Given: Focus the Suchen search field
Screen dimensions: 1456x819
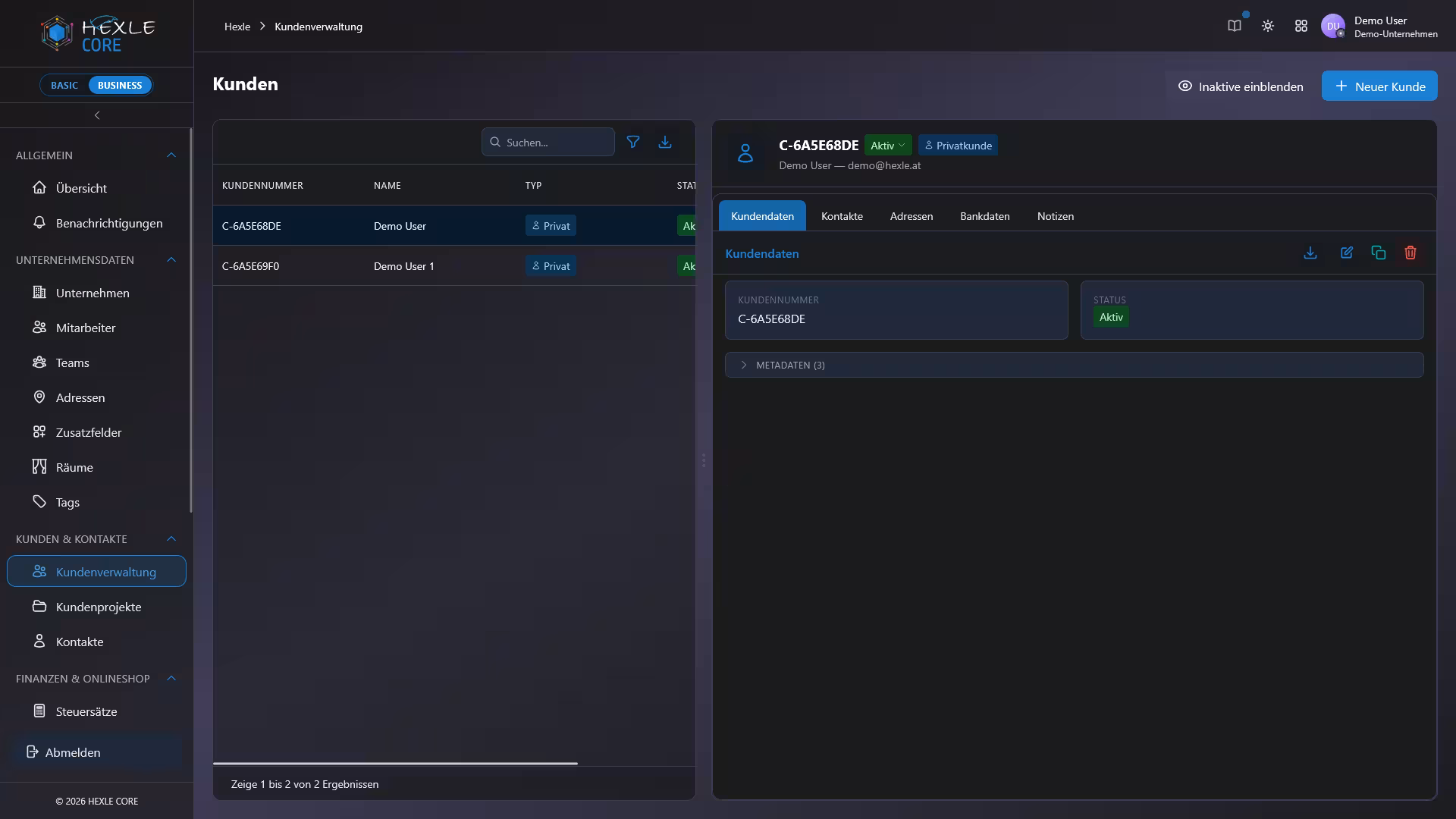Looking at the screenshot, I should [x=548, y=142].
